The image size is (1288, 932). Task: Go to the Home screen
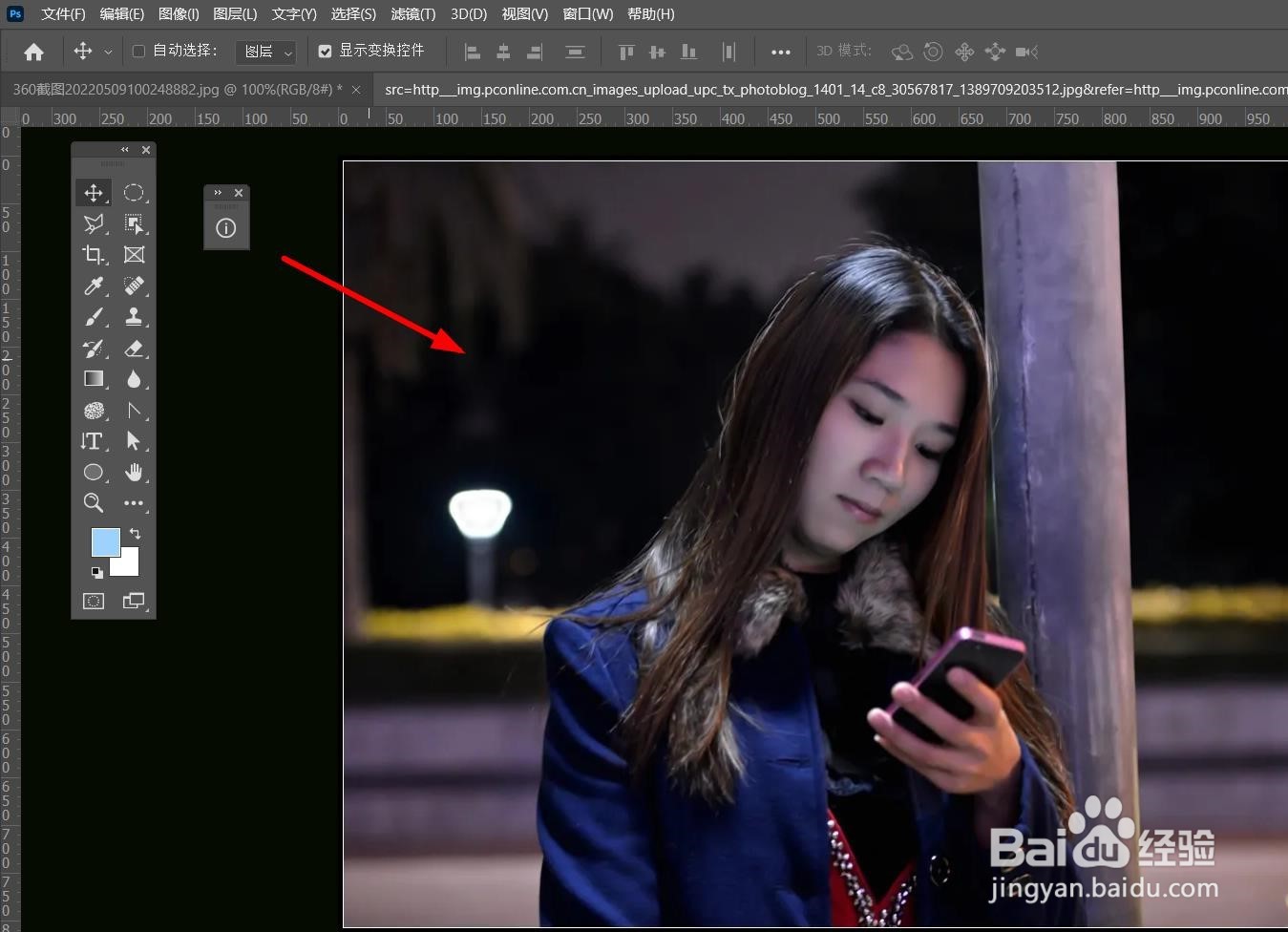(33, 52)
